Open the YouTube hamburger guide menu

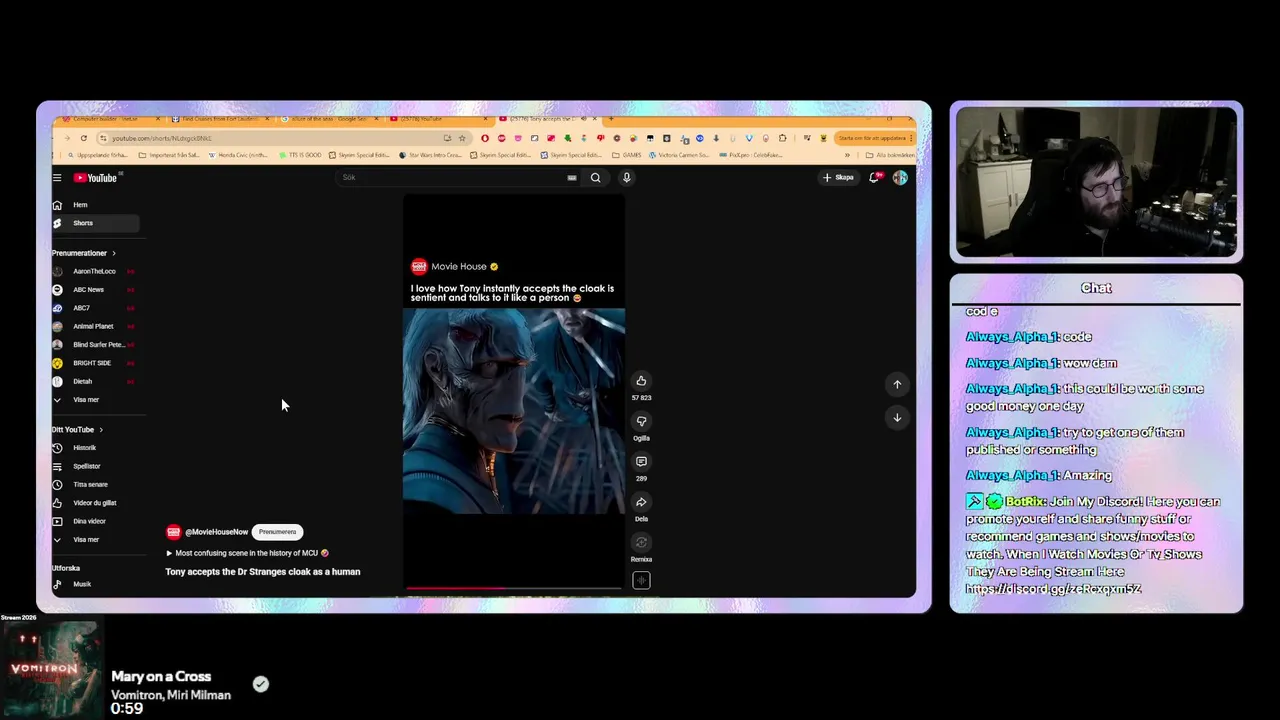point(57,178)
